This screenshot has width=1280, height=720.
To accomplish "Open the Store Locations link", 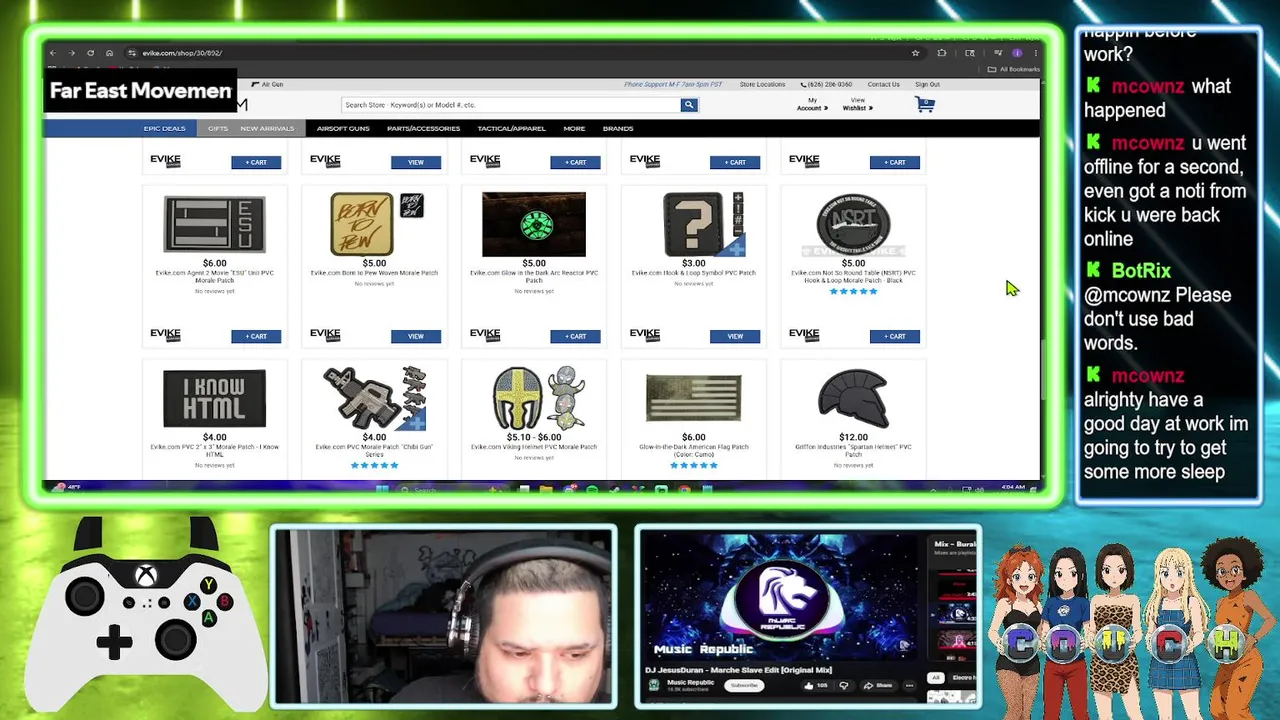I will 762,85.
